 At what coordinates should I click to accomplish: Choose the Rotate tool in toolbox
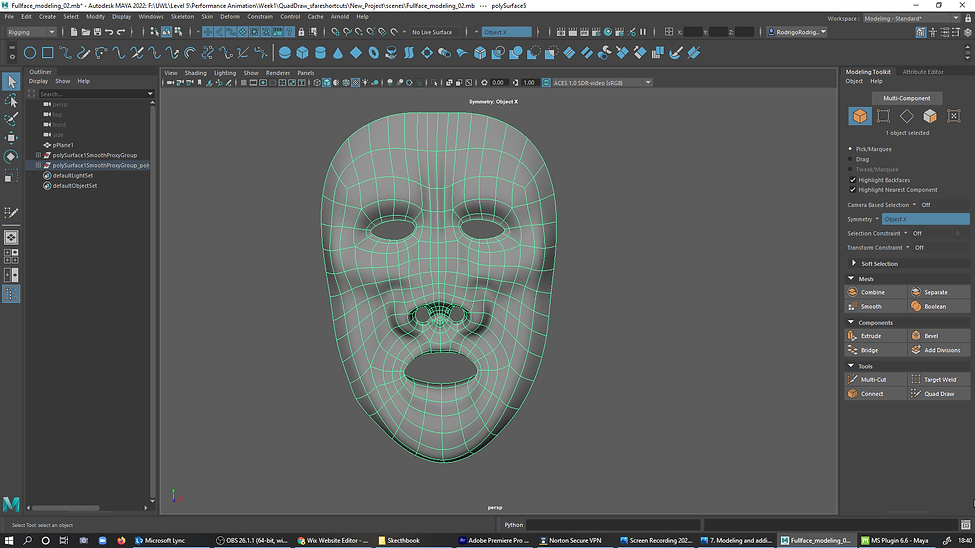pyautogui.click(x=11, y=157)
